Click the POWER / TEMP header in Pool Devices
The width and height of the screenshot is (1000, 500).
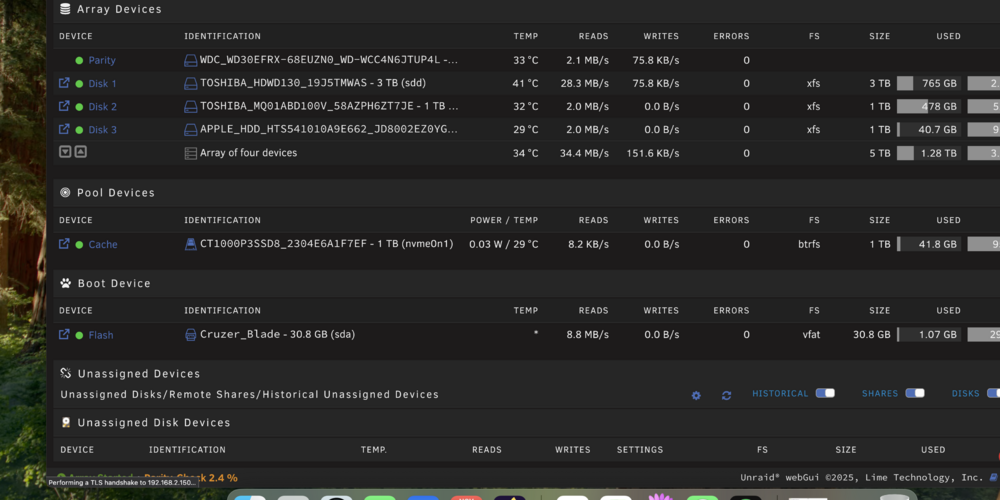pos(504,220)
